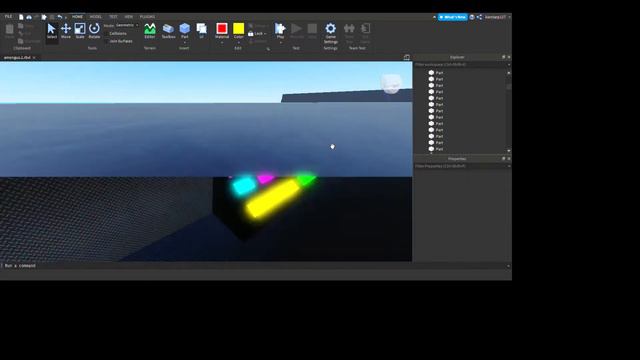Open the UI insert tool
The width and height of the screenshot is (640, 360).
pyautogui.click(x=202, y=31)
